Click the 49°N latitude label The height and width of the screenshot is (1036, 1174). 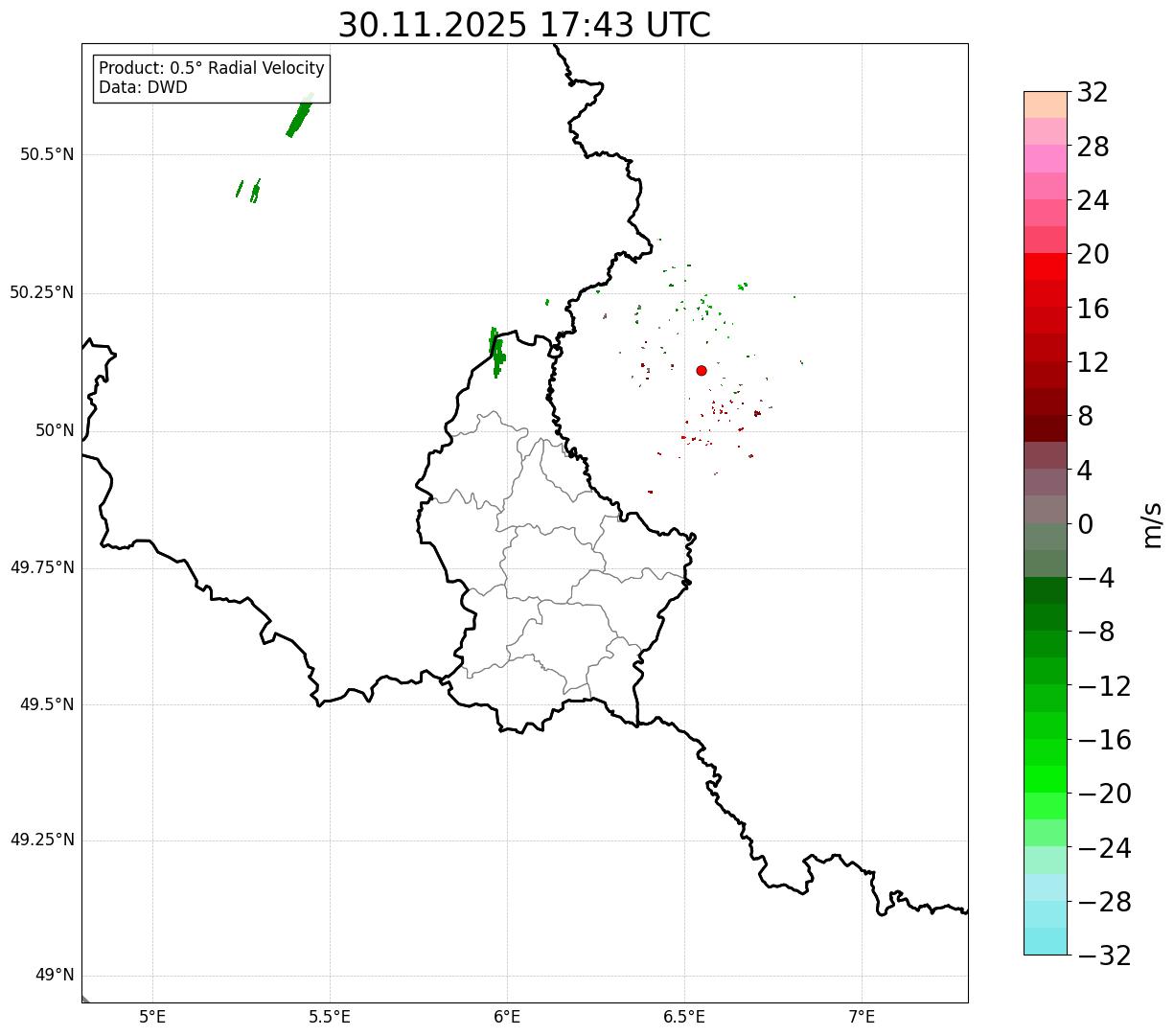click(55, 976)
